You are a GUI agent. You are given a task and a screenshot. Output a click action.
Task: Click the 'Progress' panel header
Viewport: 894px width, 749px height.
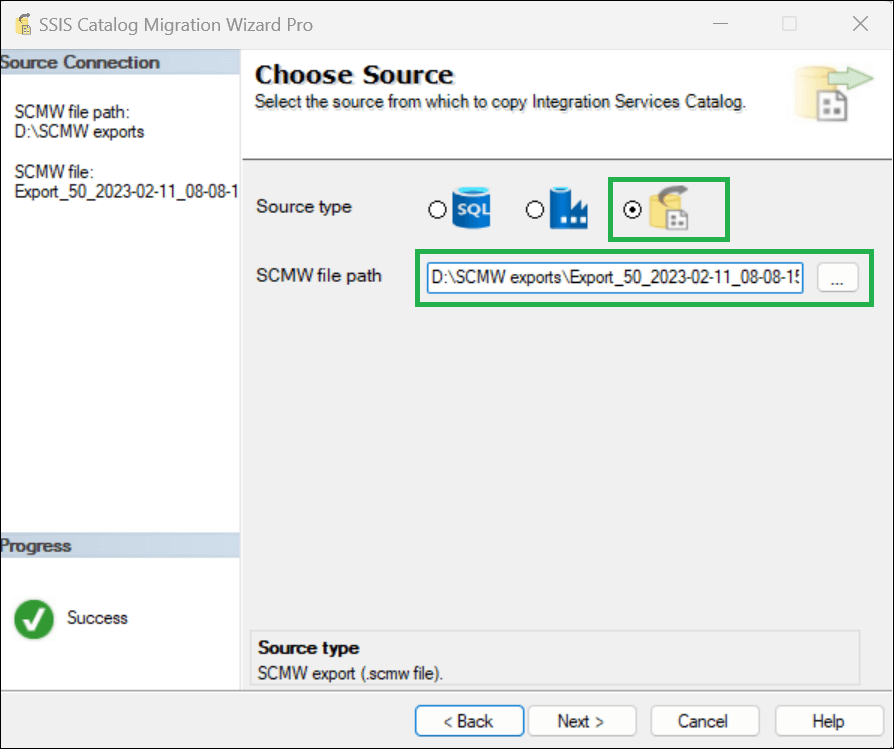click(x=120, y=546)
